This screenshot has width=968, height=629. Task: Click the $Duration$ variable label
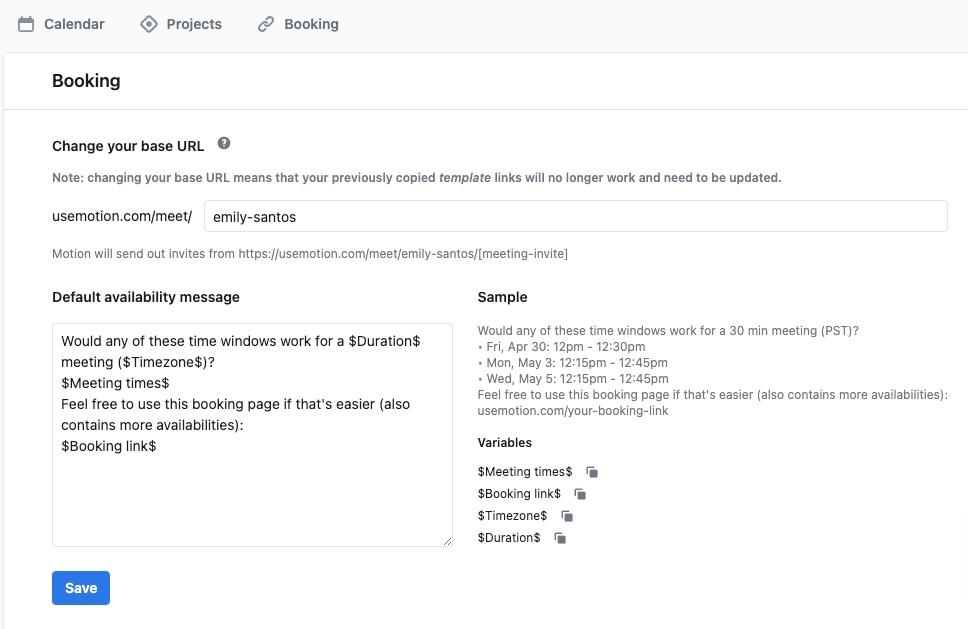[509, 538]
